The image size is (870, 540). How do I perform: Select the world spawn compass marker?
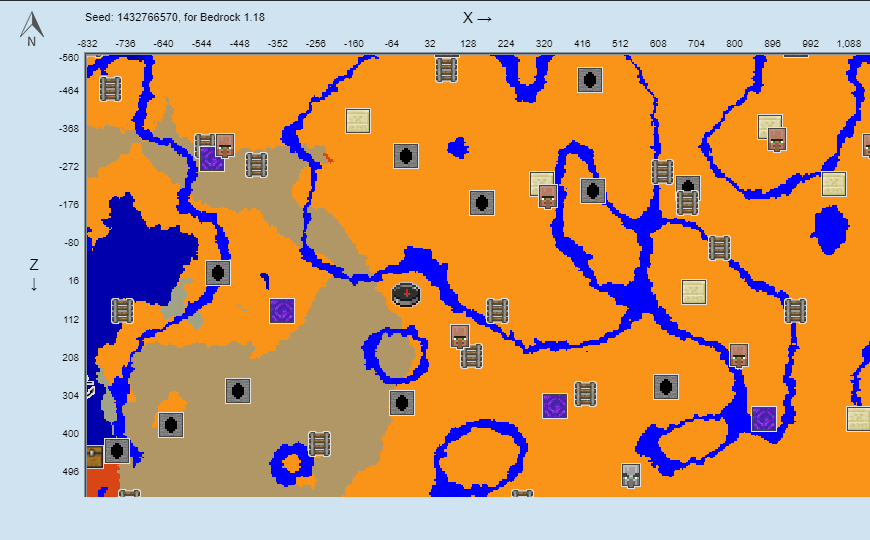(x=407, y=293)
